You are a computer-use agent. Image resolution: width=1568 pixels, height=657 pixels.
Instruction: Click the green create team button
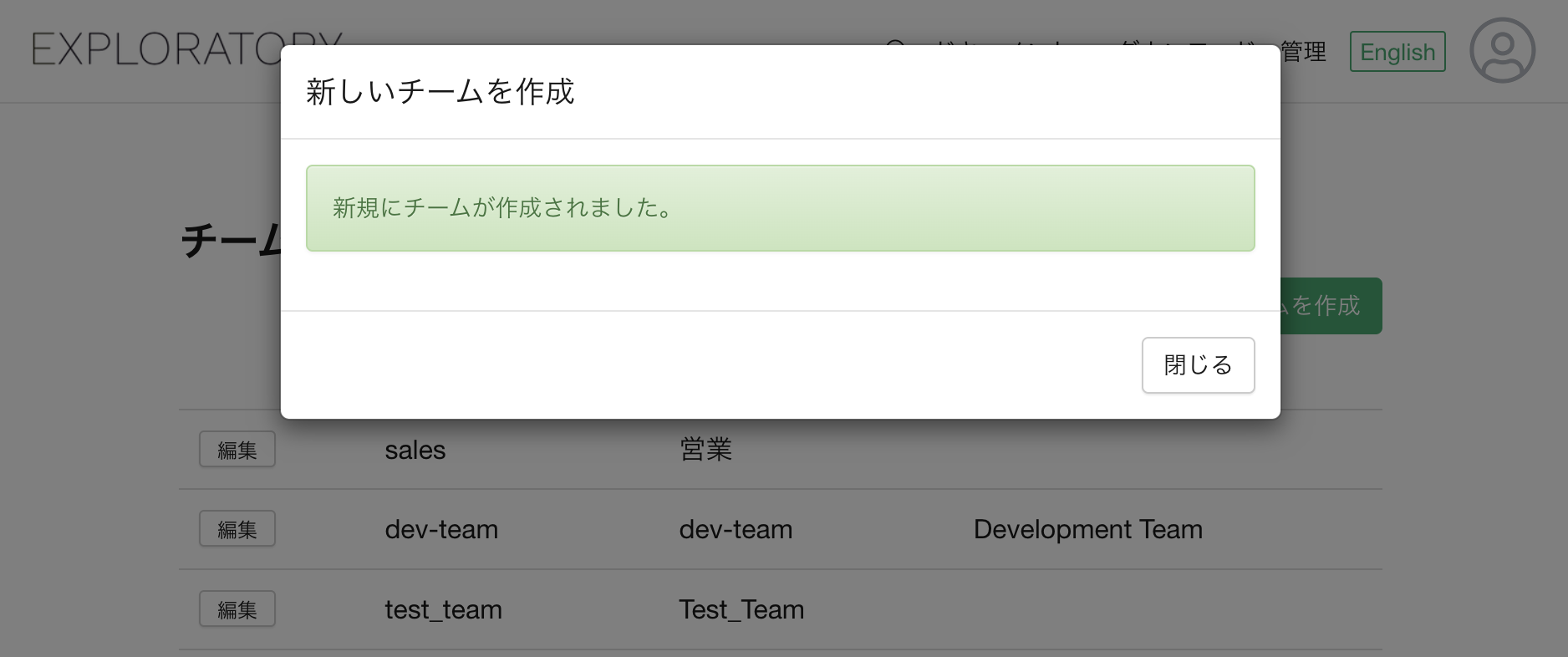click(x=1331, y=306)
